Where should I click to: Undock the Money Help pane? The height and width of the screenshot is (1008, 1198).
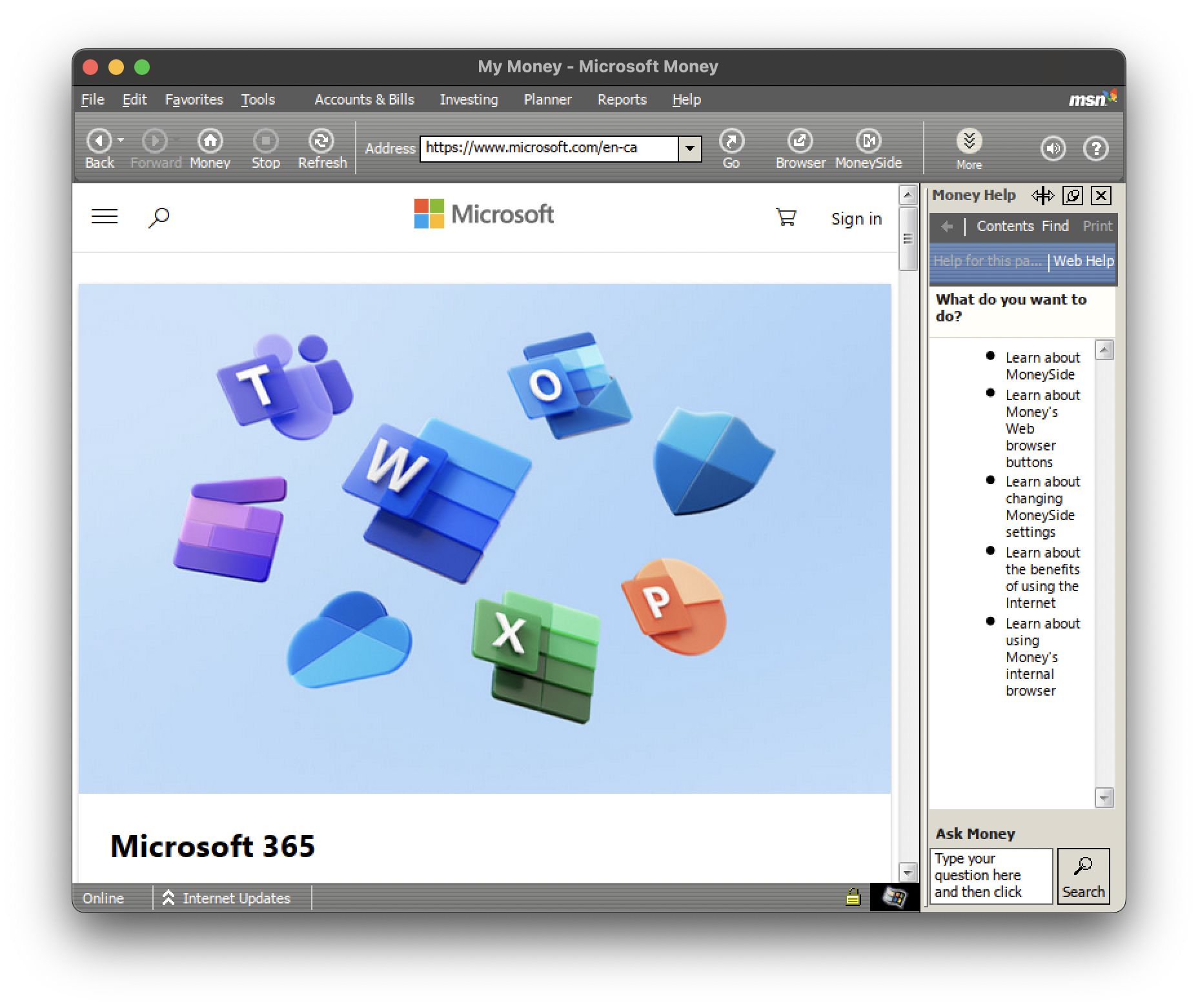1073,196
